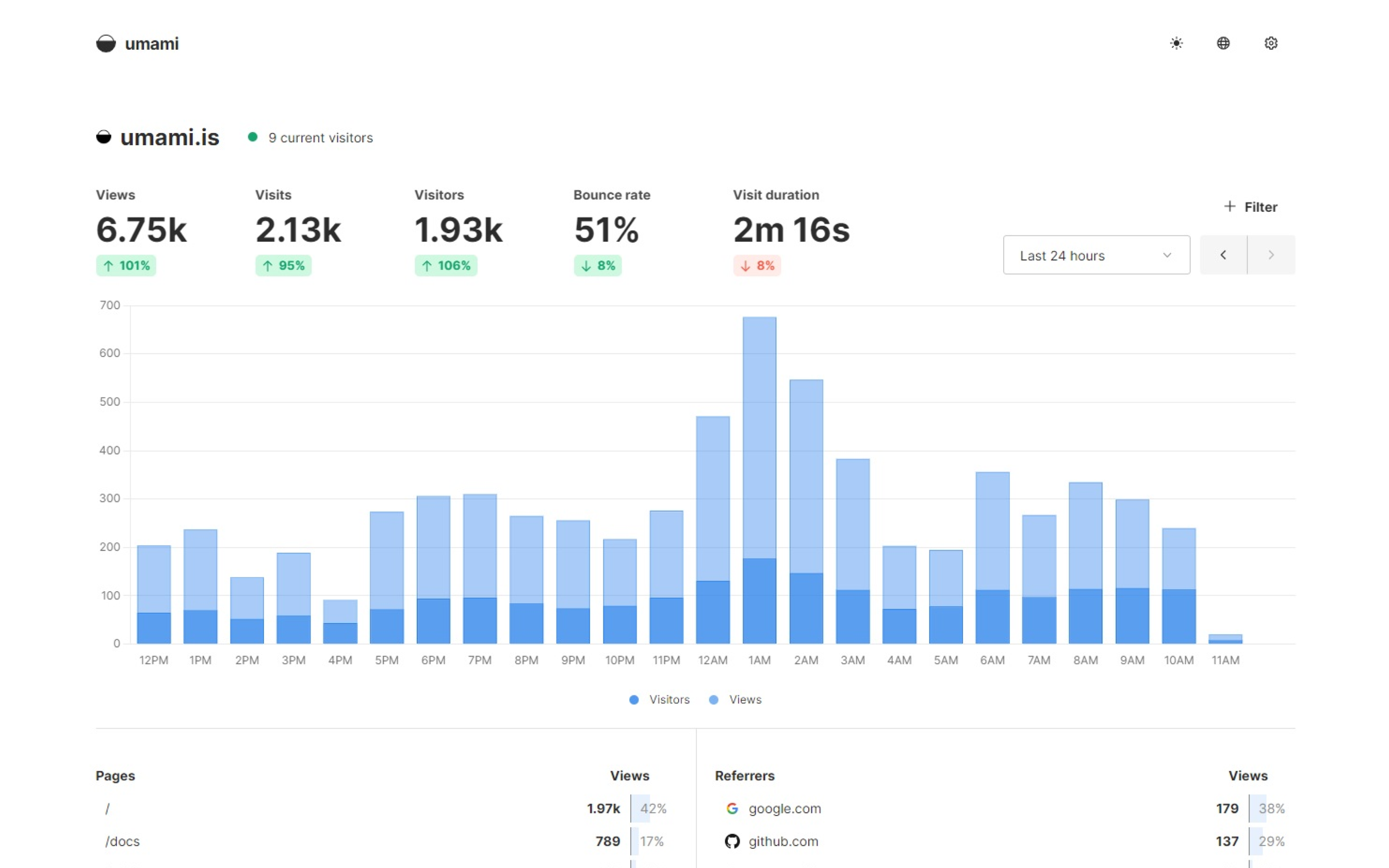Select the root "/" page row
Screen dimensions: 1389x868
(108, 808)
